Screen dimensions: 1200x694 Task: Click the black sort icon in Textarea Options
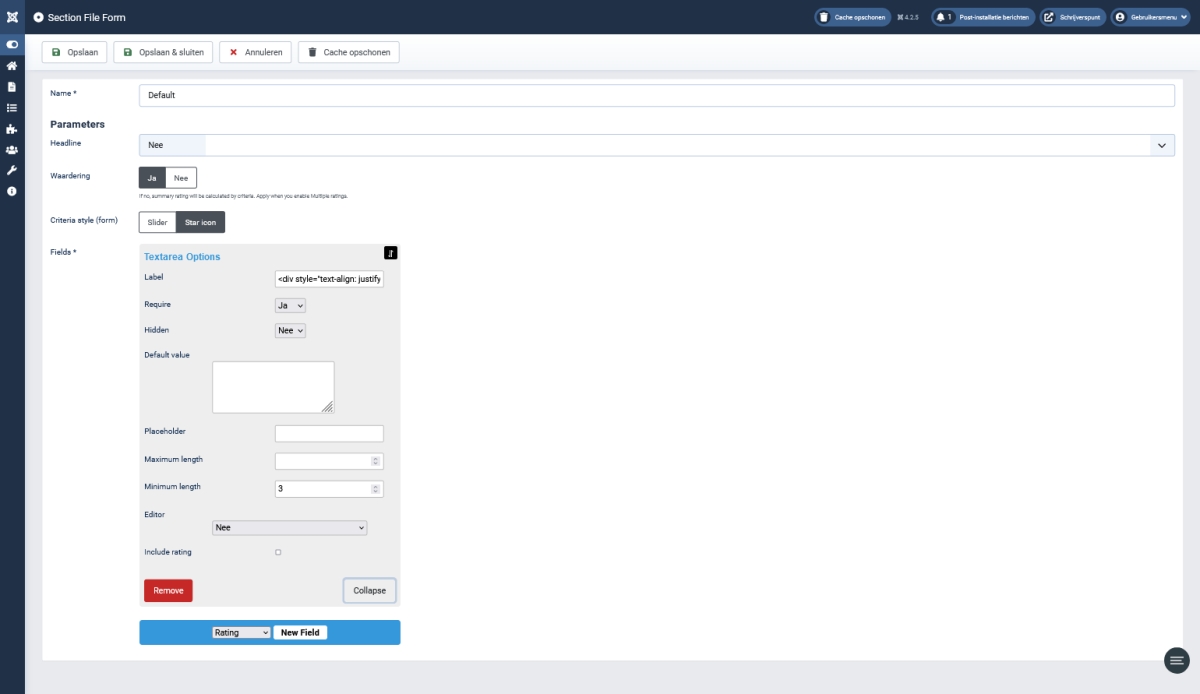tap(390, 253)
